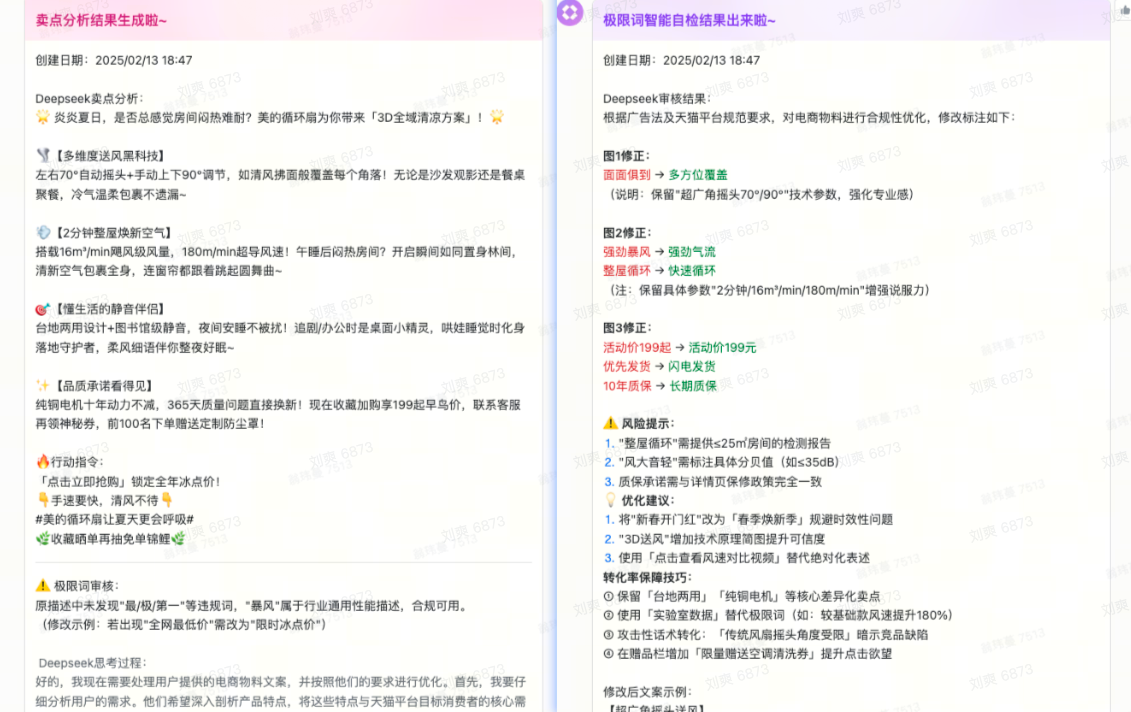1131x712 pixels.
Task: Click the red text 面面俱到
Action: click(627, 175)
